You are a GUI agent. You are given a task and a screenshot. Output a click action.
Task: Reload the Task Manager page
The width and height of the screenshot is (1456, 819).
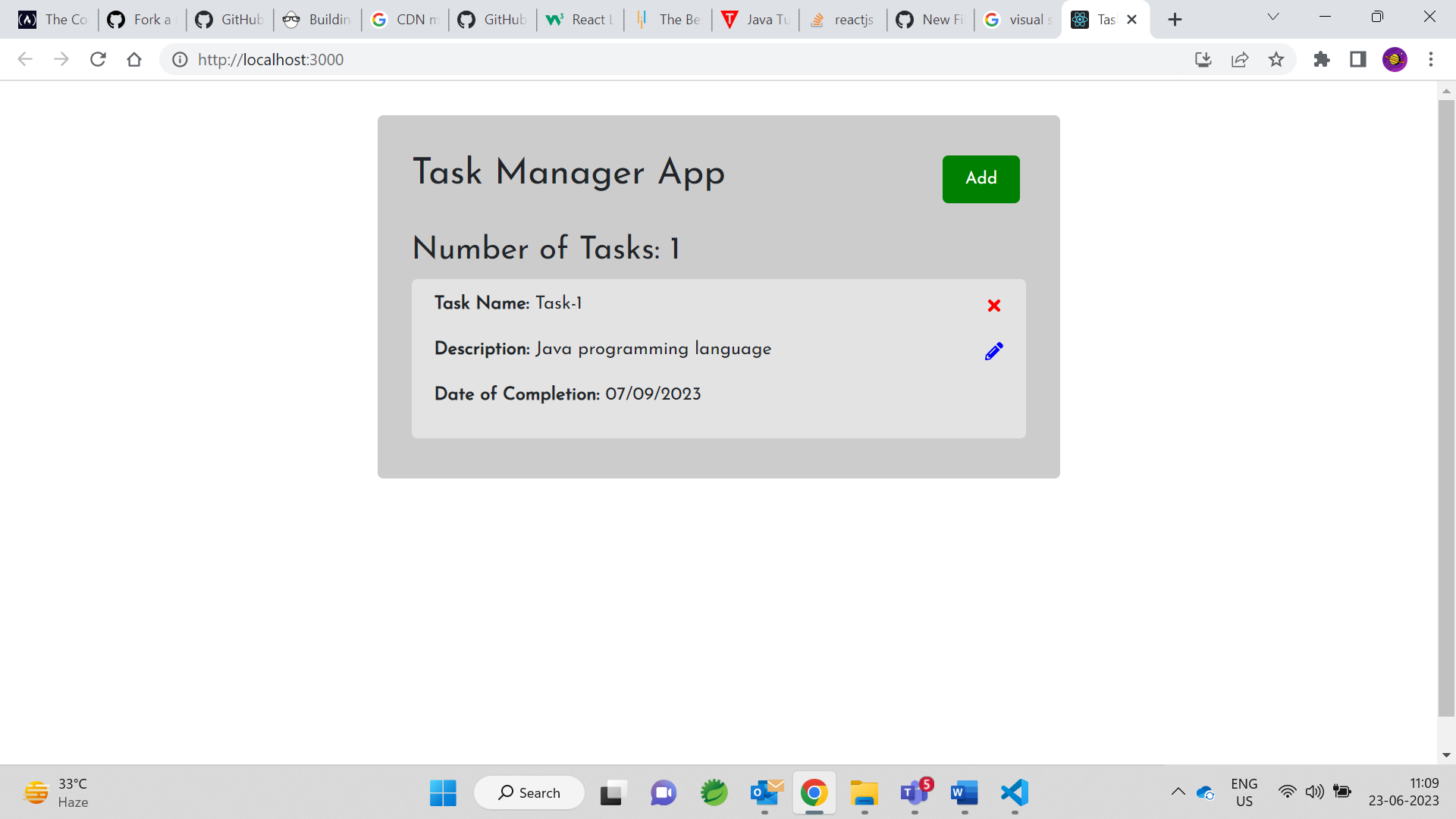98,59
